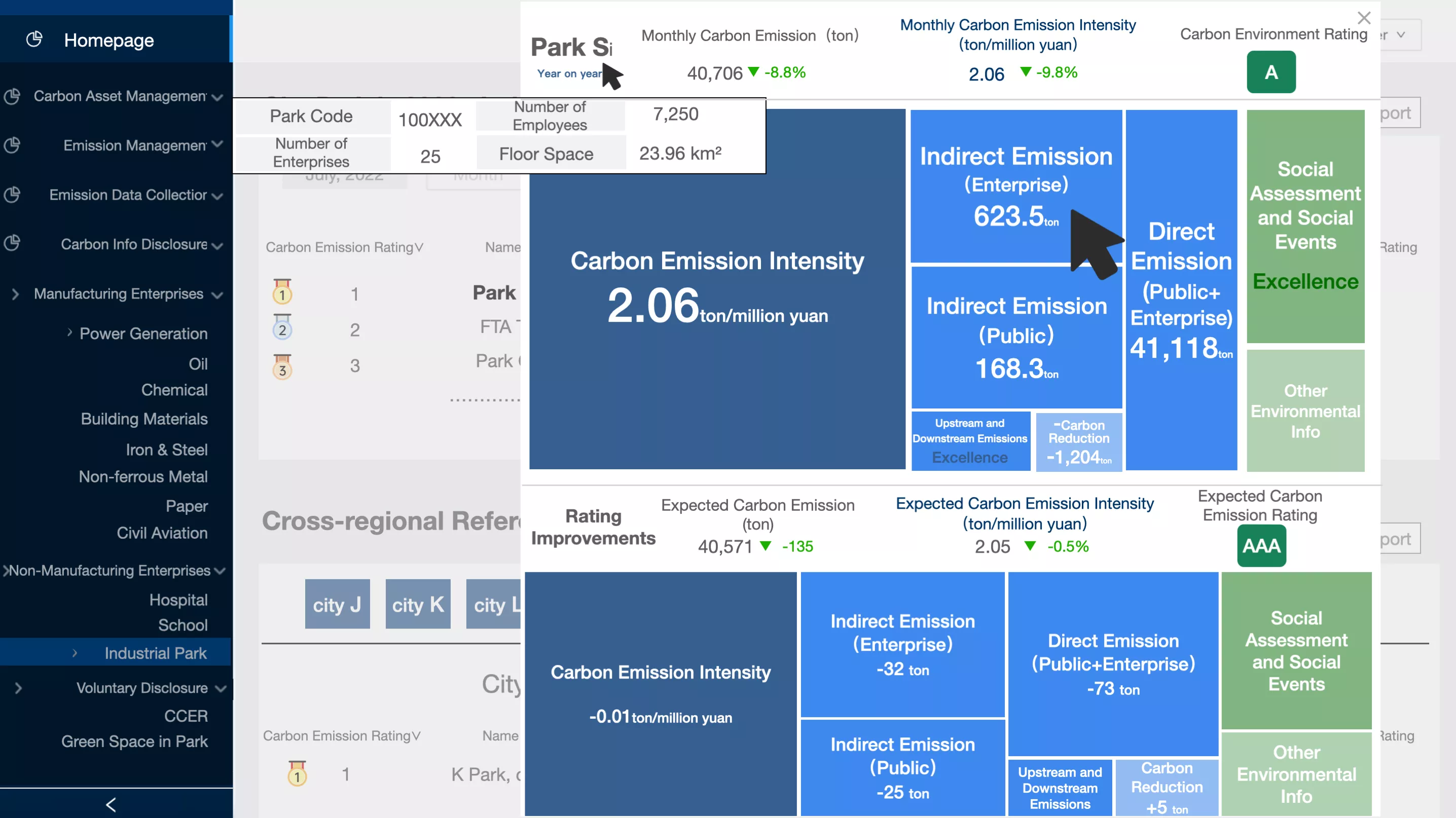
Task: Collapse the sidebar with the left arrow
Action: [111, 804]
